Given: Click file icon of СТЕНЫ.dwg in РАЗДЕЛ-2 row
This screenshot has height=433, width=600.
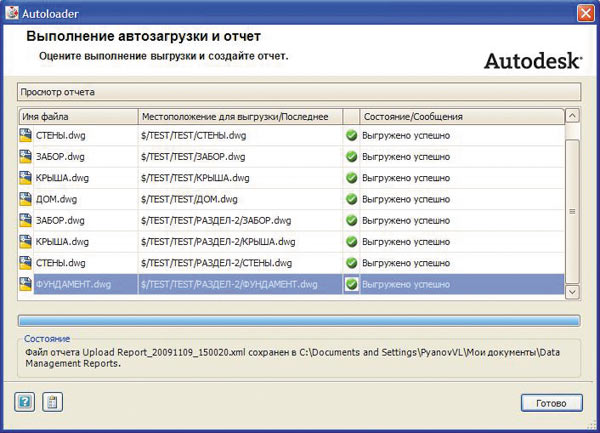Looking at the screenshot, I should click(x=26, y=263).
